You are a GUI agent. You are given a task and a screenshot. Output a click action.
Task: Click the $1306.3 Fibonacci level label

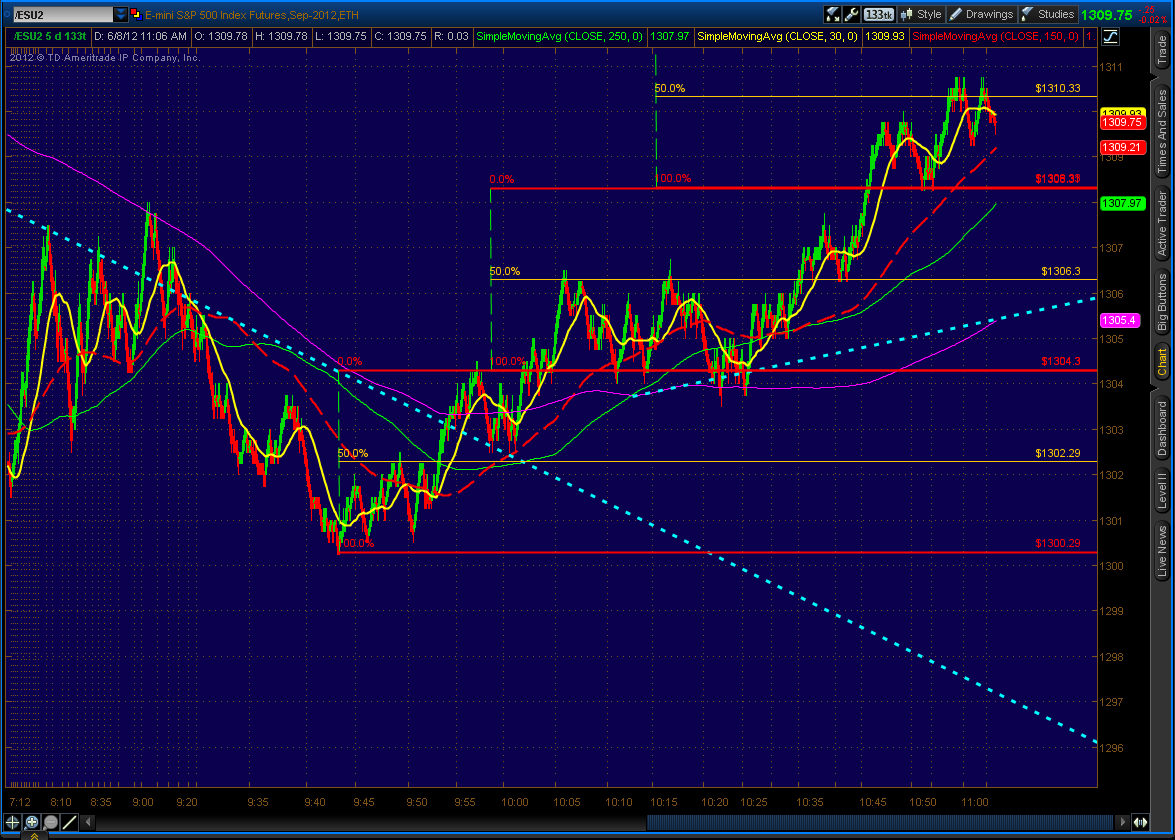point(1060,271)
